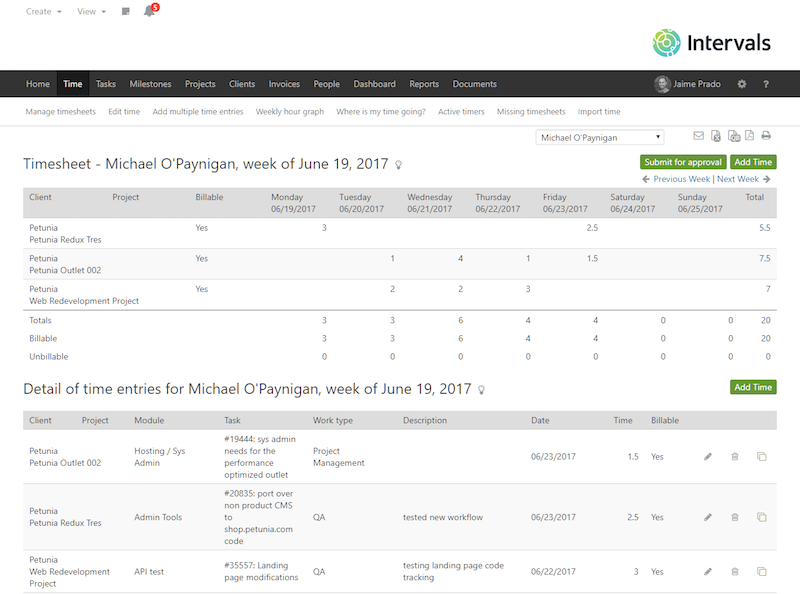Export the timesheet to Excel
The height and width of the screenshot is (594, 800).
[x=715, y=136]
